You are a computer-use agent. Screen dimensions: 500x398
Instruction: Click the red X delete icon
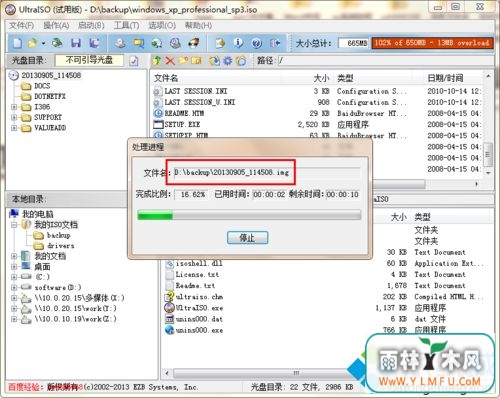(170, 60)
